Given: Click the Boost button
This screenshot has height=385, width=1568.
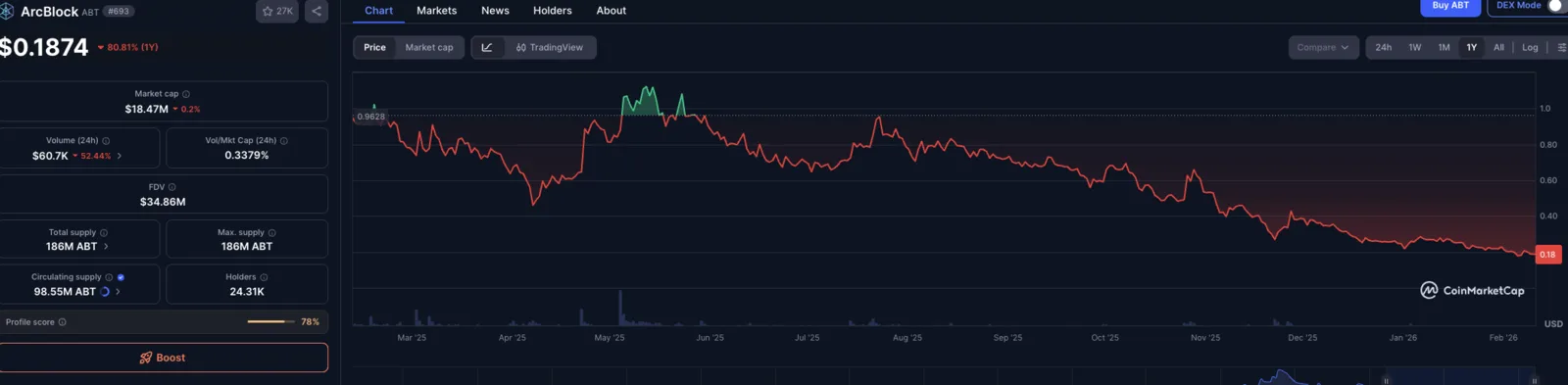Looking at the screenshot, I should (x=163, y=358).
